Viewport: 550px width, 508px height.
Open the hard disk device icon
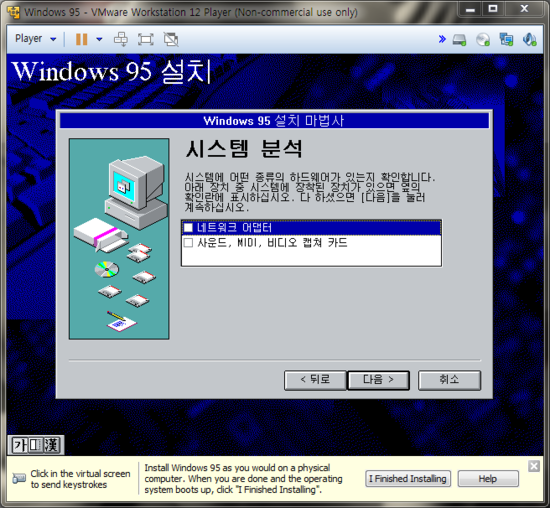pyautogui.click(x=459, y=40)
